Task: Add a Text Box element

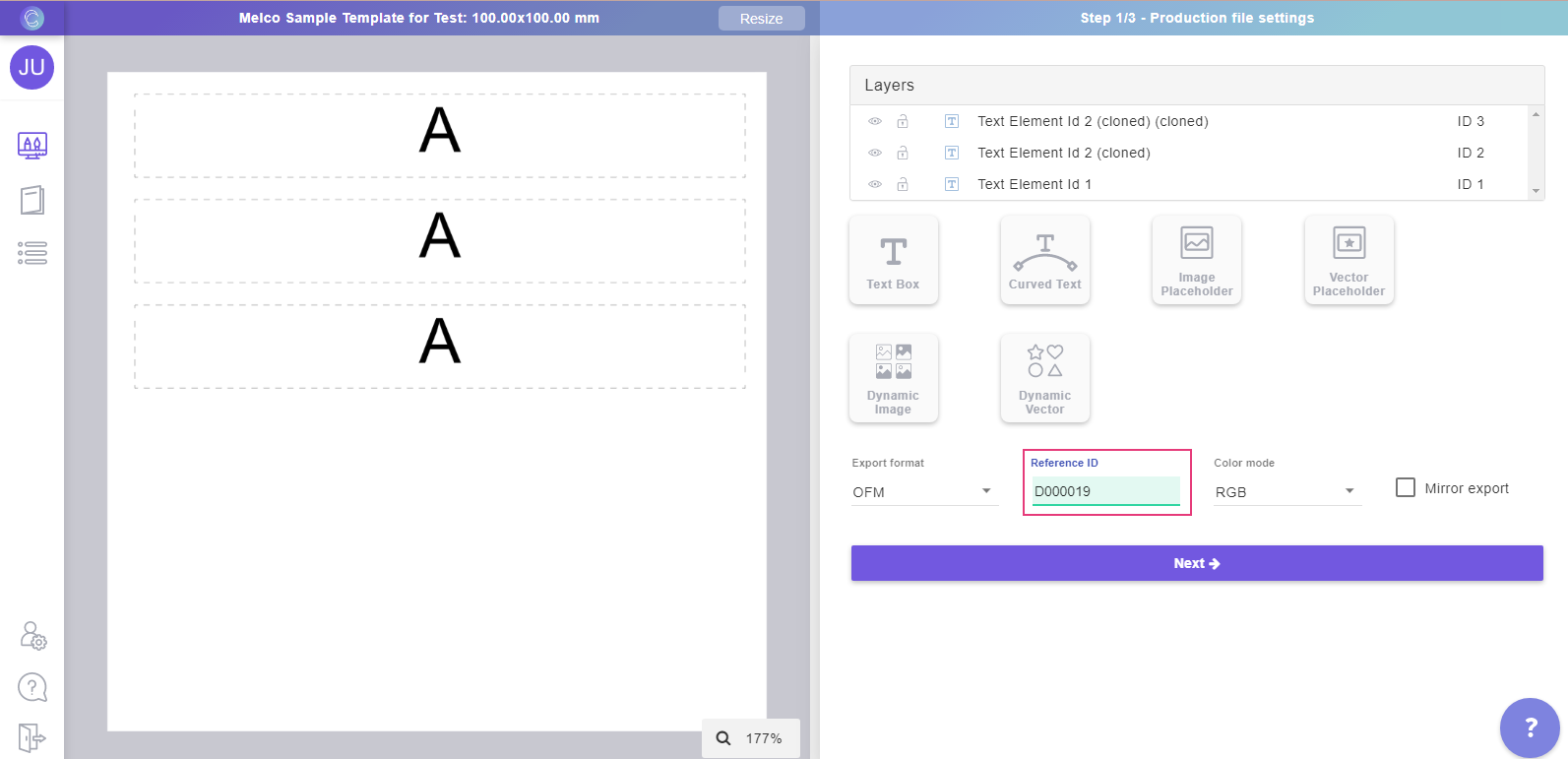Action: 893,261
